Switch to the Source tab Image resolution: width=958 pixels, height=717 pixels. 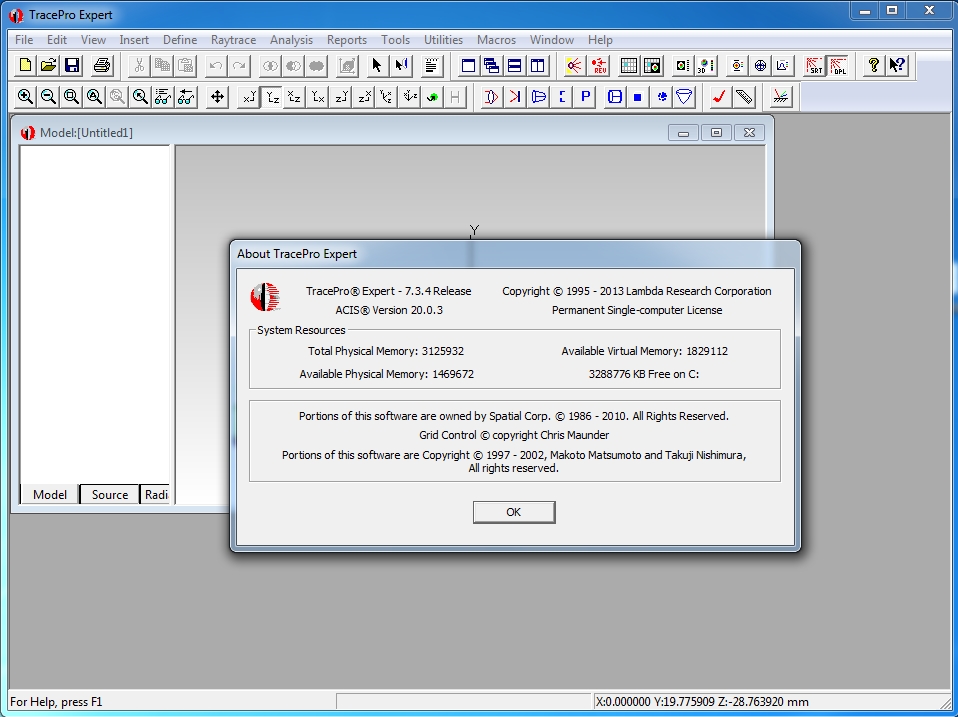tap(110, 495)
